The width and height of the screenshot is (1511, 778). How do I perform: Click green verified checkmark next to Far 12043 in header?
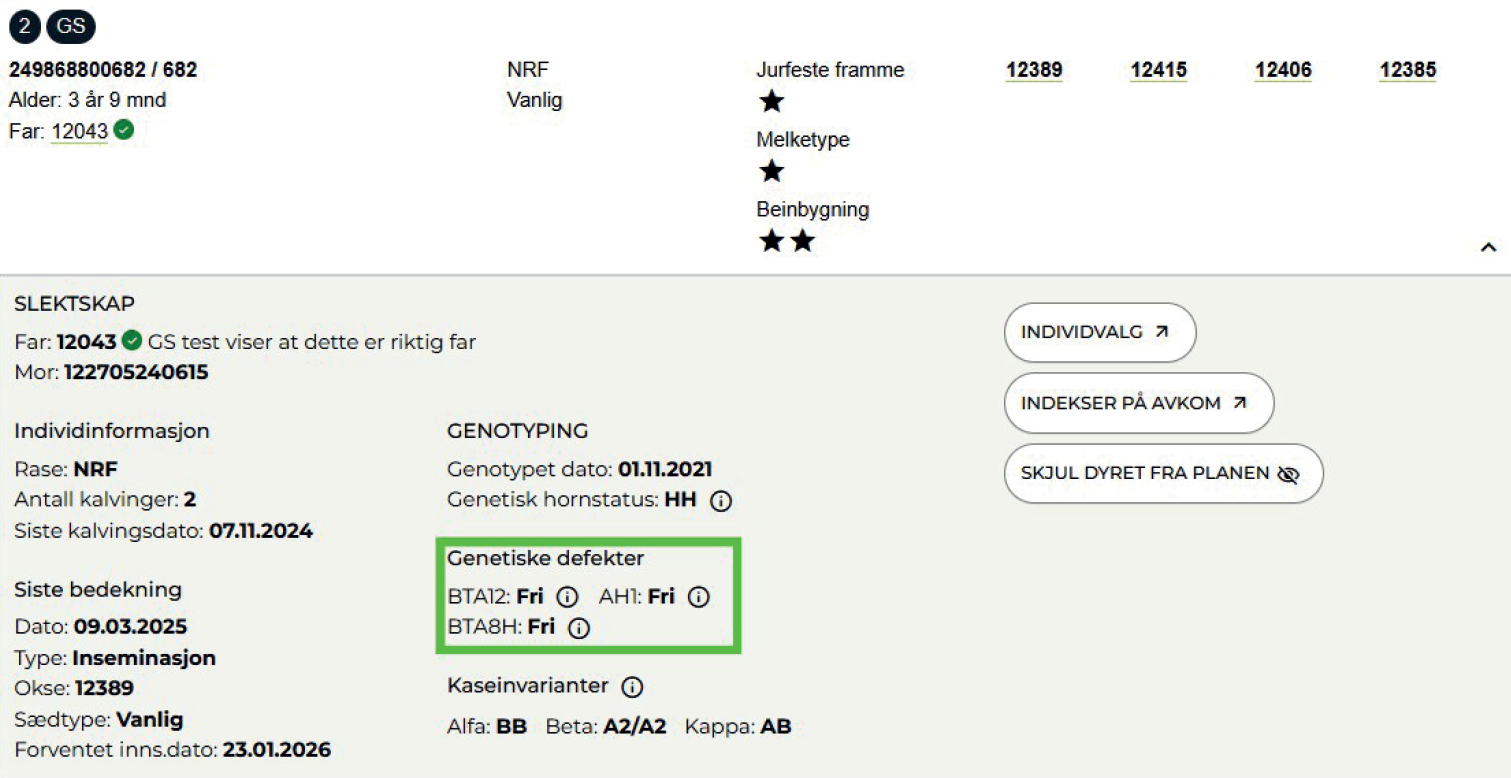pos(124,130)
